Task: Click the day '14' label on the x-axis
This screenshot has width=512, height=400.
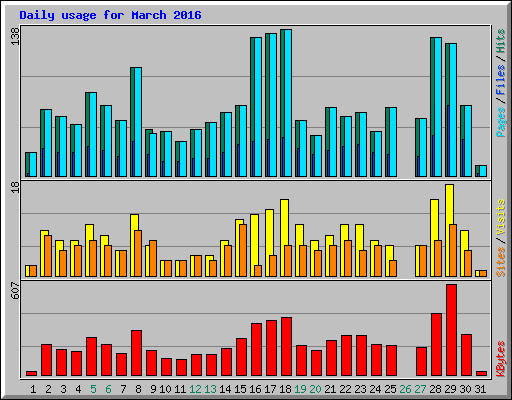Action: pyautogui.click(x=225, y=389)
